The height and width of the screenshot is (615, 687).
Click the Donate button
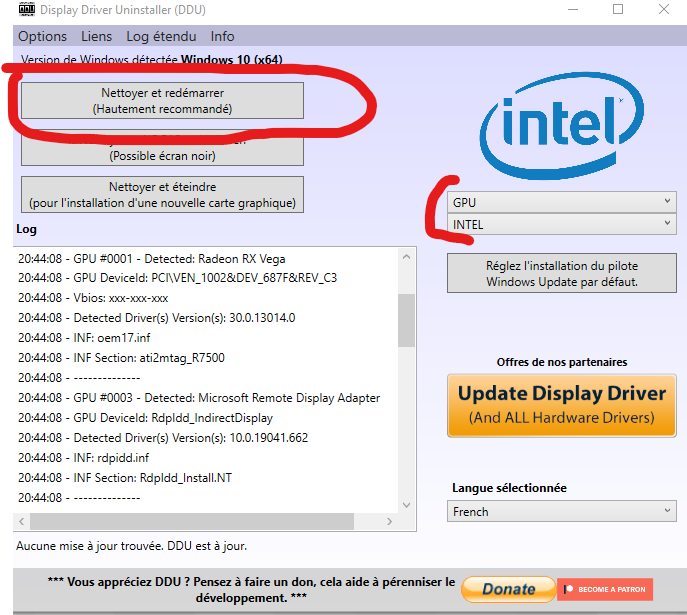pos(508,589)
